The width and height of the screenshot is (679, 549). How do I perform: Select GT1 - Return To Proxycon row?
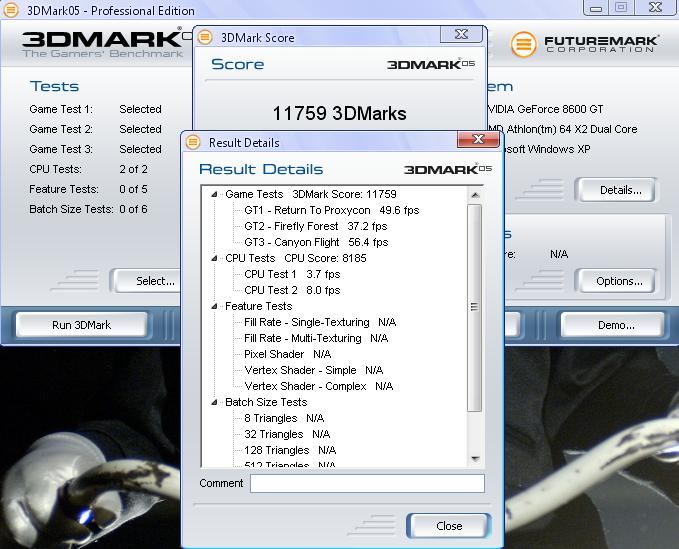(x=332, y=210)
